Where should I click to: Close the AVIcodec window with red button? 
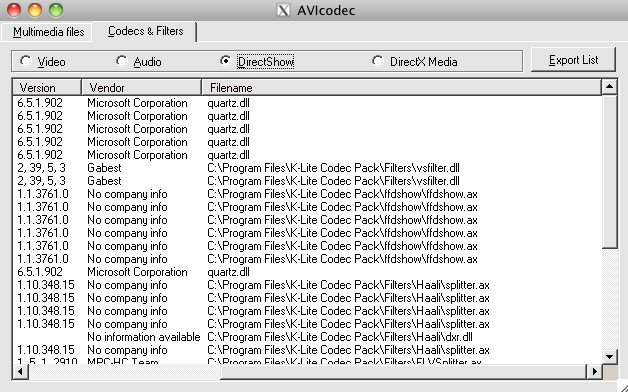click(14, 10)
